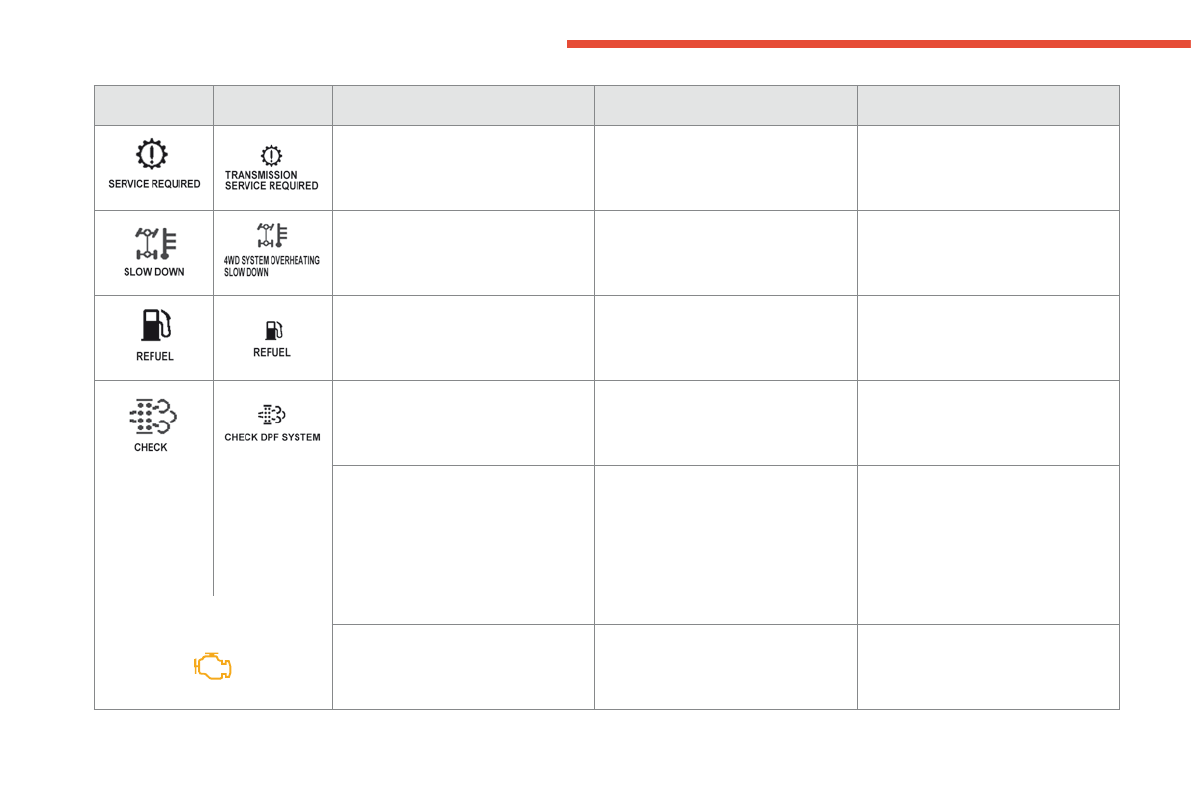
Task: Select the 4WD SYSTEM OVERHEATING text
Action: pyautogui.click(x=272, y=261)
